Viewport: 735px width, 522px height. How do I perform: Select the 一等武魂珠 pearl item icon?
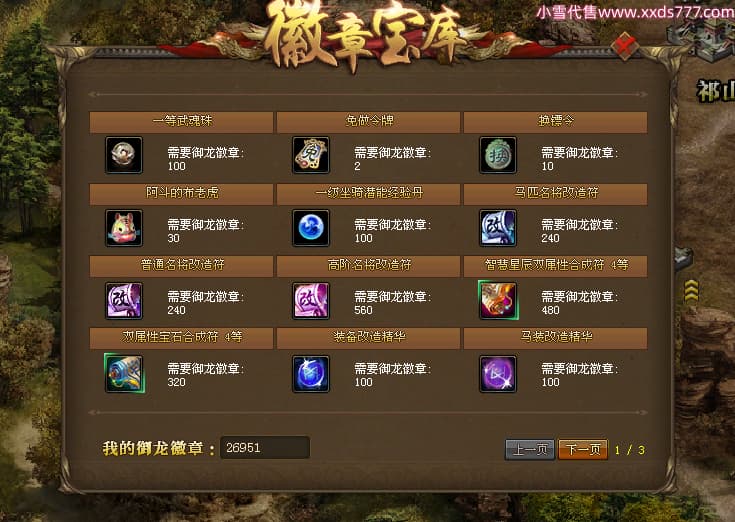point(124,155)
